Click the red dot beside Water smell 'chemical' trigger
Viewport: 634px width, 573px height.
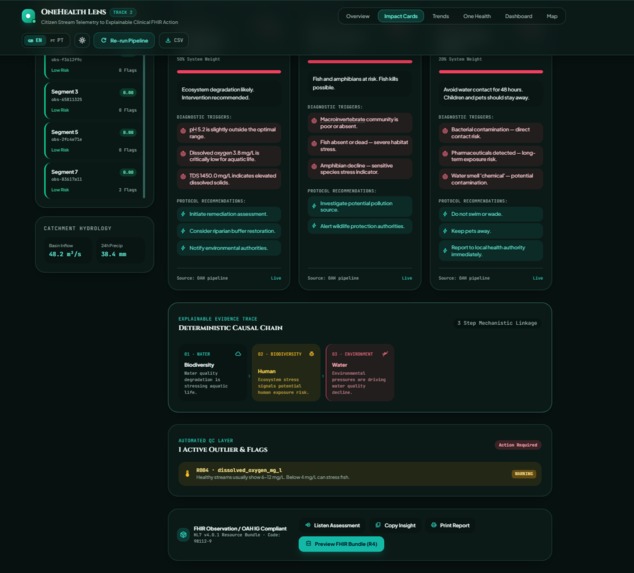tap(445, 176)
